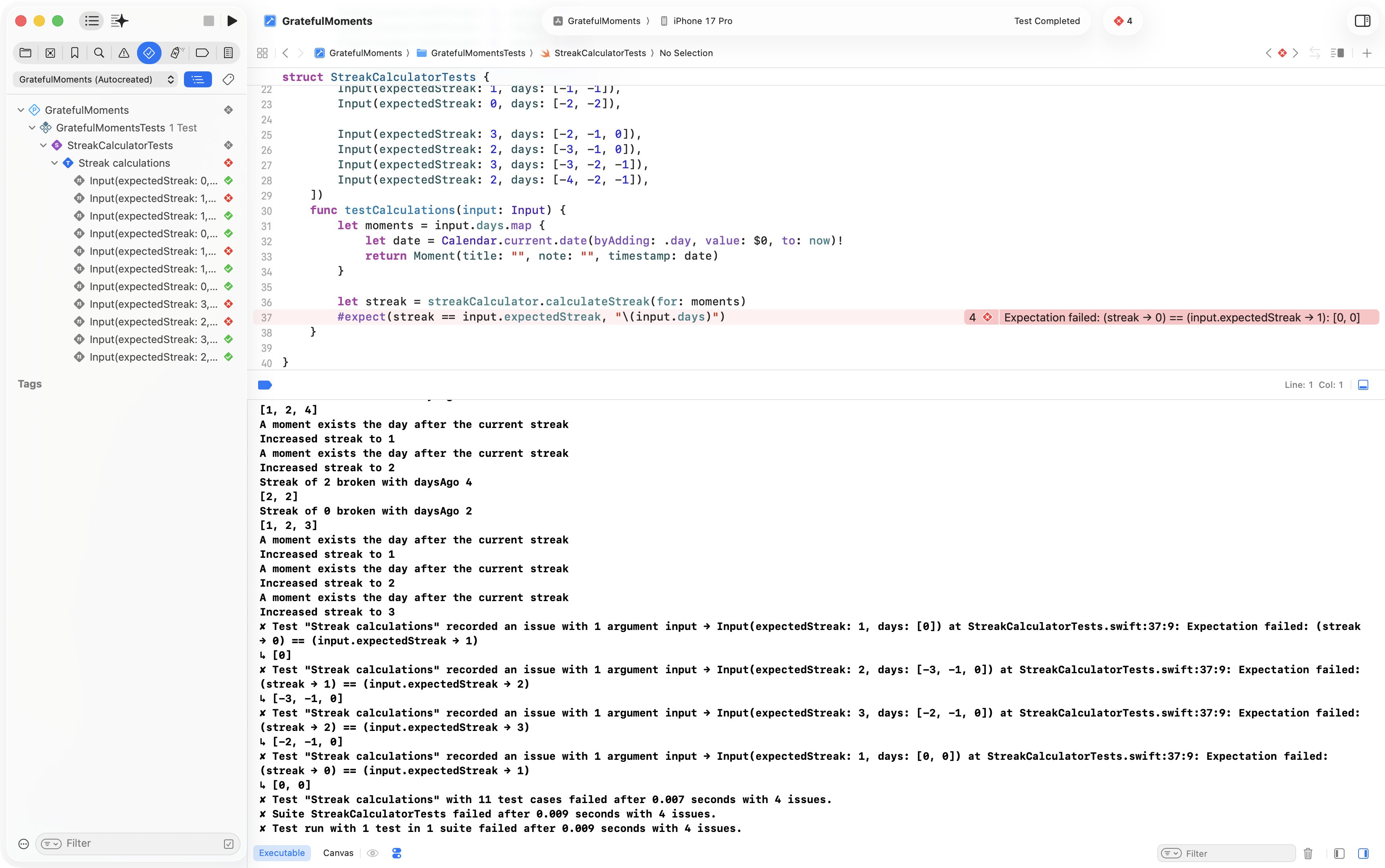Open the Source Control navigator
Viewport: 1385px width, 868px height.
pos(50,53)
